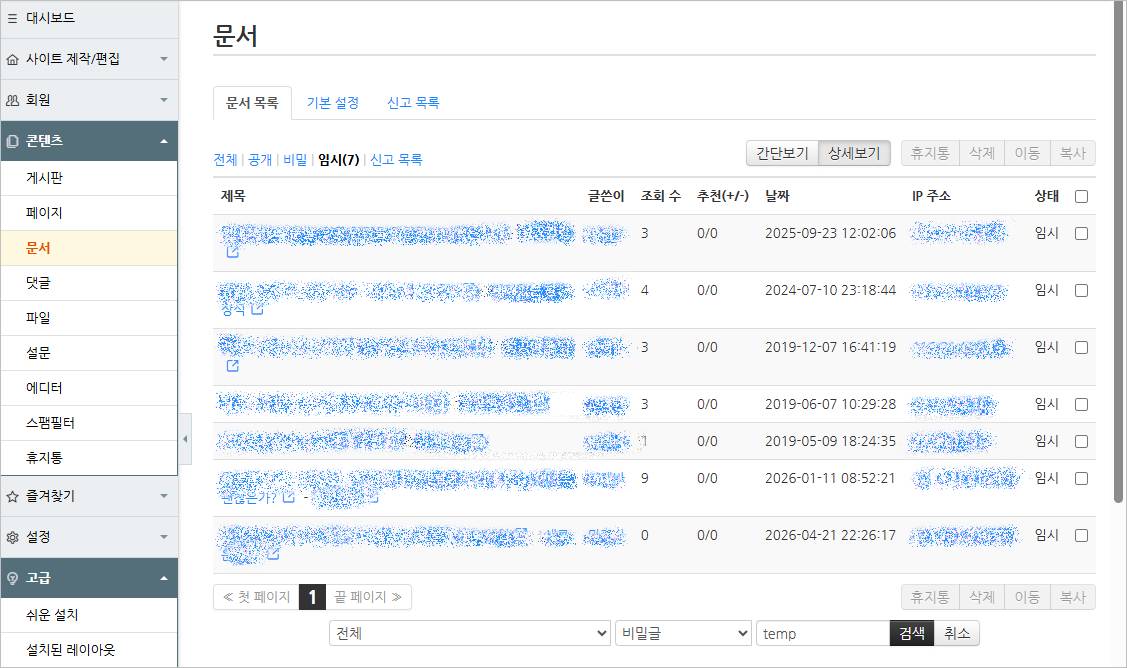This screenshot has width=1127, height=668.
Task: Click the gear icon next to 설정
Action: coord(12,537)
